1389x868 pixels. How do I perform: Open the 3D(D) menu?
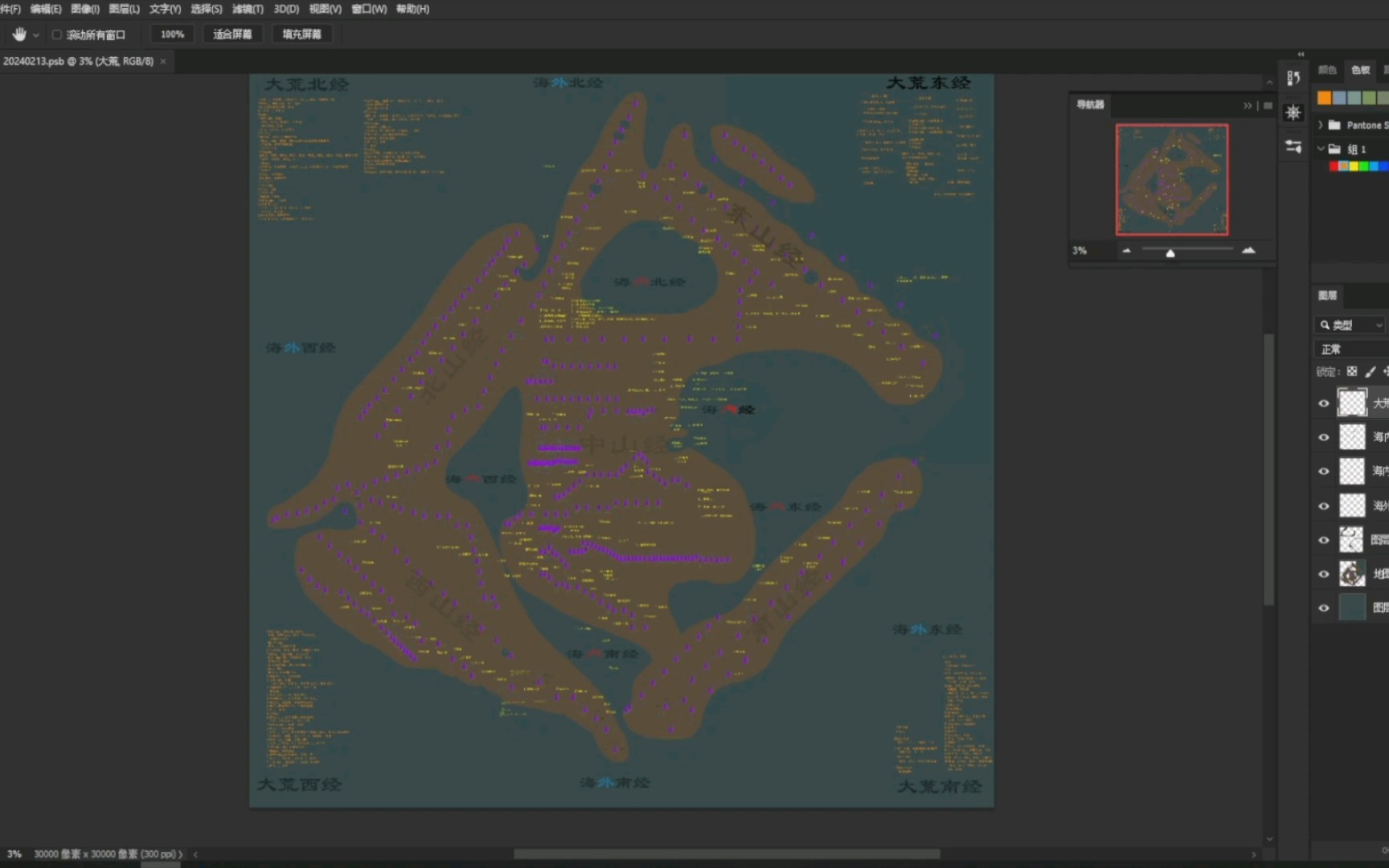[286, 9]
